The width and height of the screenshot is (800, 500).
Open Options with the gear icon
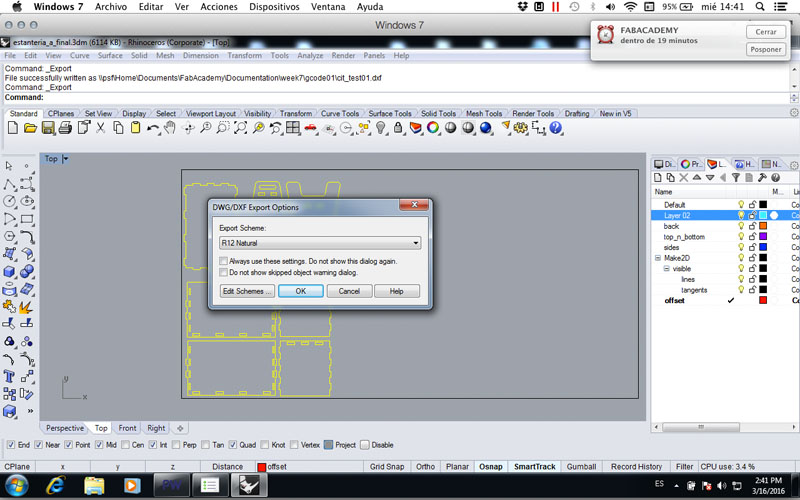tap(521, 128)
